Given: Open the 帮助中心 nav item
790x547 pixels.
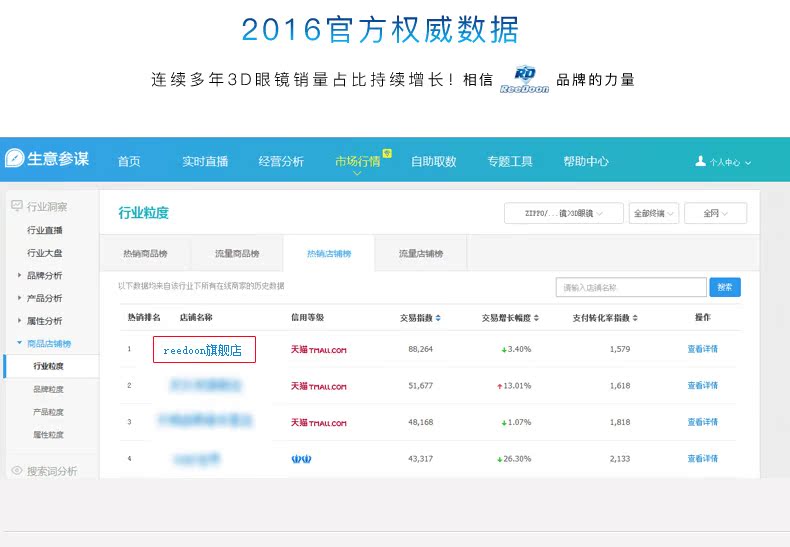Looking at the screenshot, I should click(x=586, y=161).
